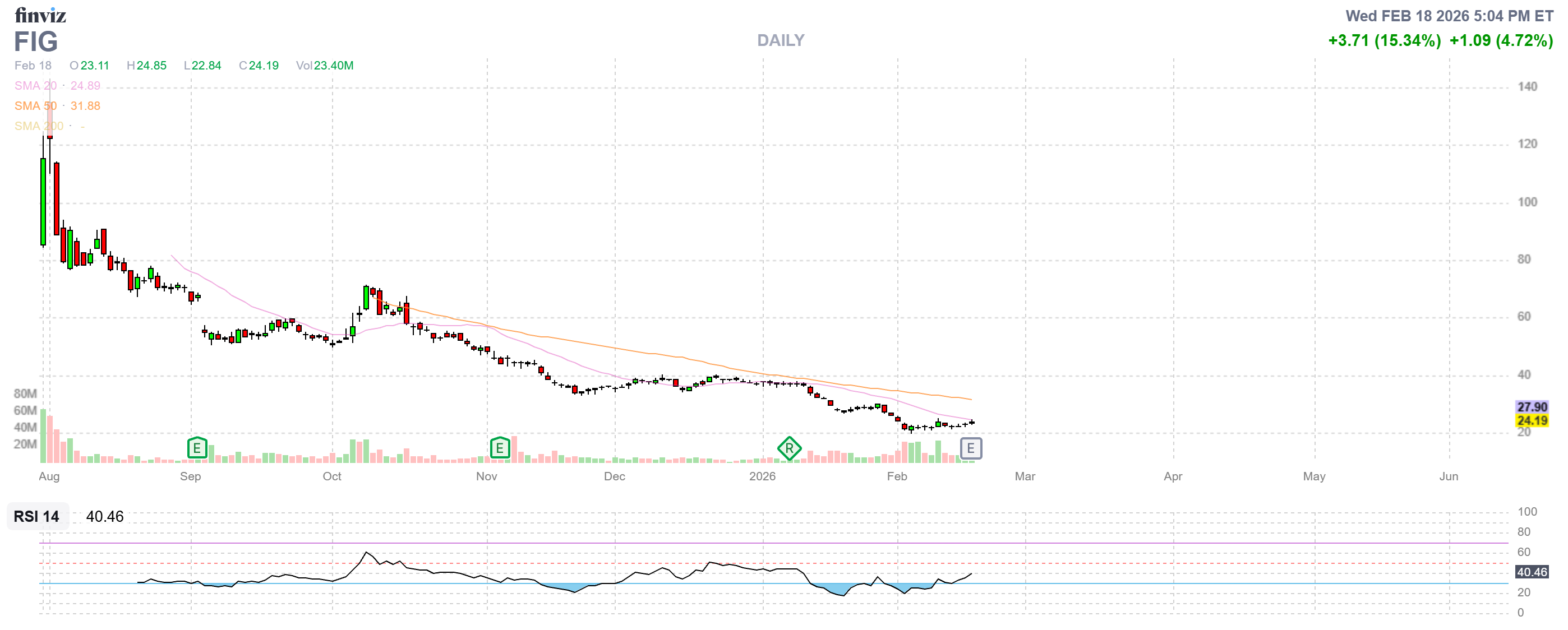Click the finviz logo
Viewport: 1568px width, 630px height.
(x=40, y=15)
